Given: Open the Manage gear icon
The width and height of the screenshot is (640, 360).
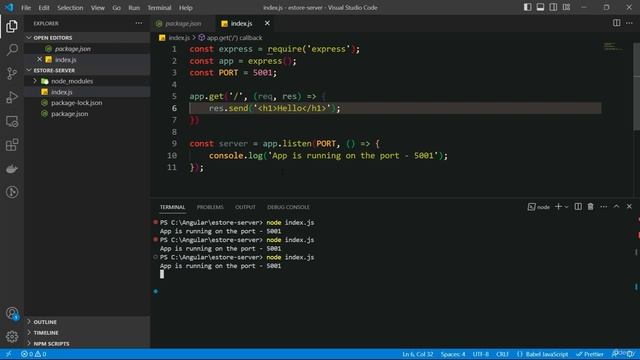Looking at the screenshot, I should (12, 336).
